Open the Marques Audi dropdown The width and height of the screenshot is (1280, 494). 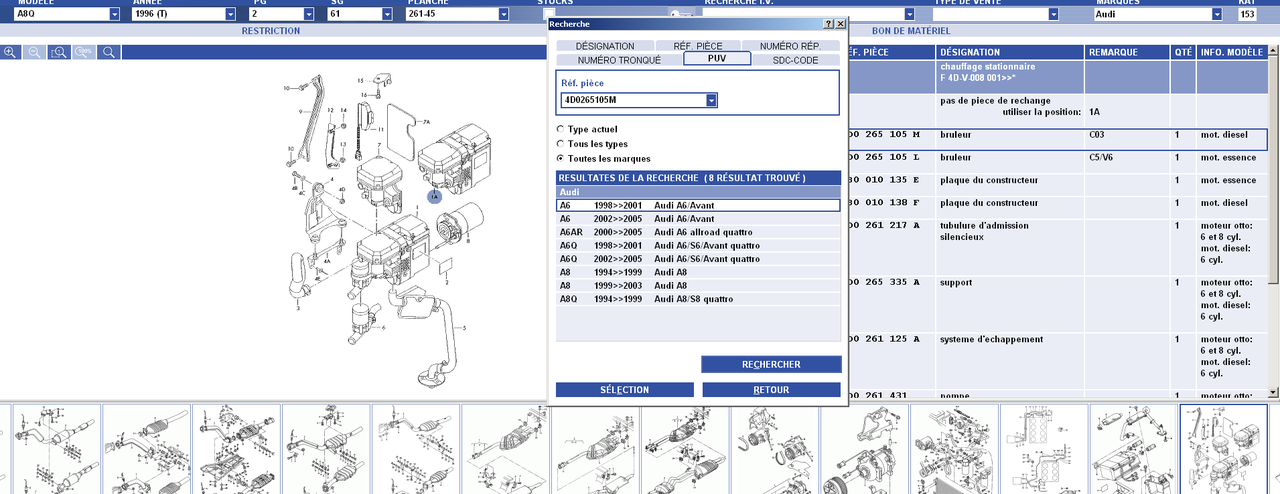click(1216, 14)
